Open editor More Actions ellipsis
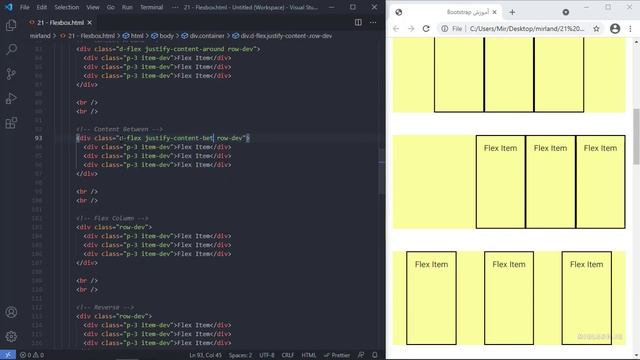The height and width of the screenshot is (360, 640). point(373,22)
